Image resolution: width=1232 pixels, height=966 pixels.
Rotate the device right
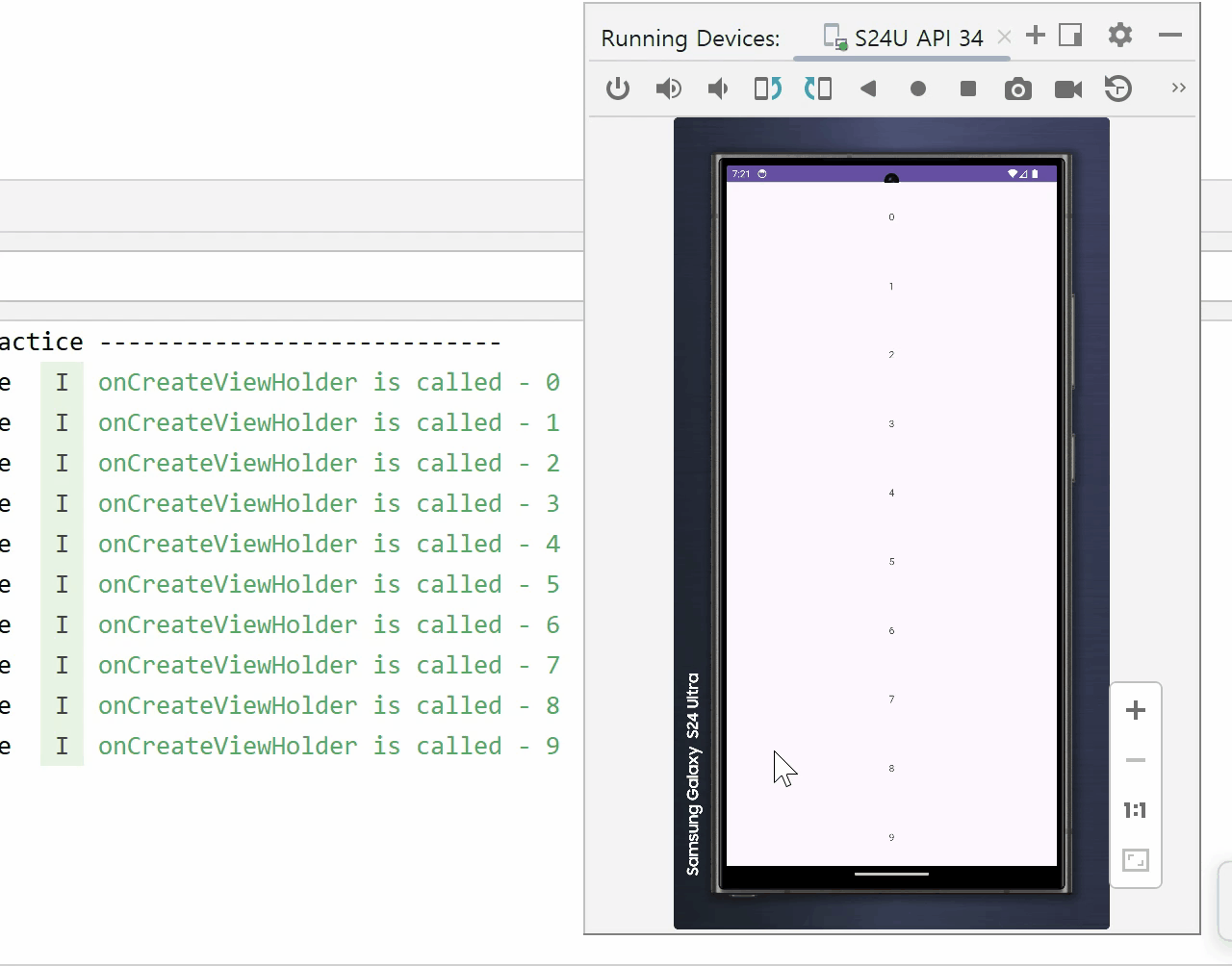818,89
